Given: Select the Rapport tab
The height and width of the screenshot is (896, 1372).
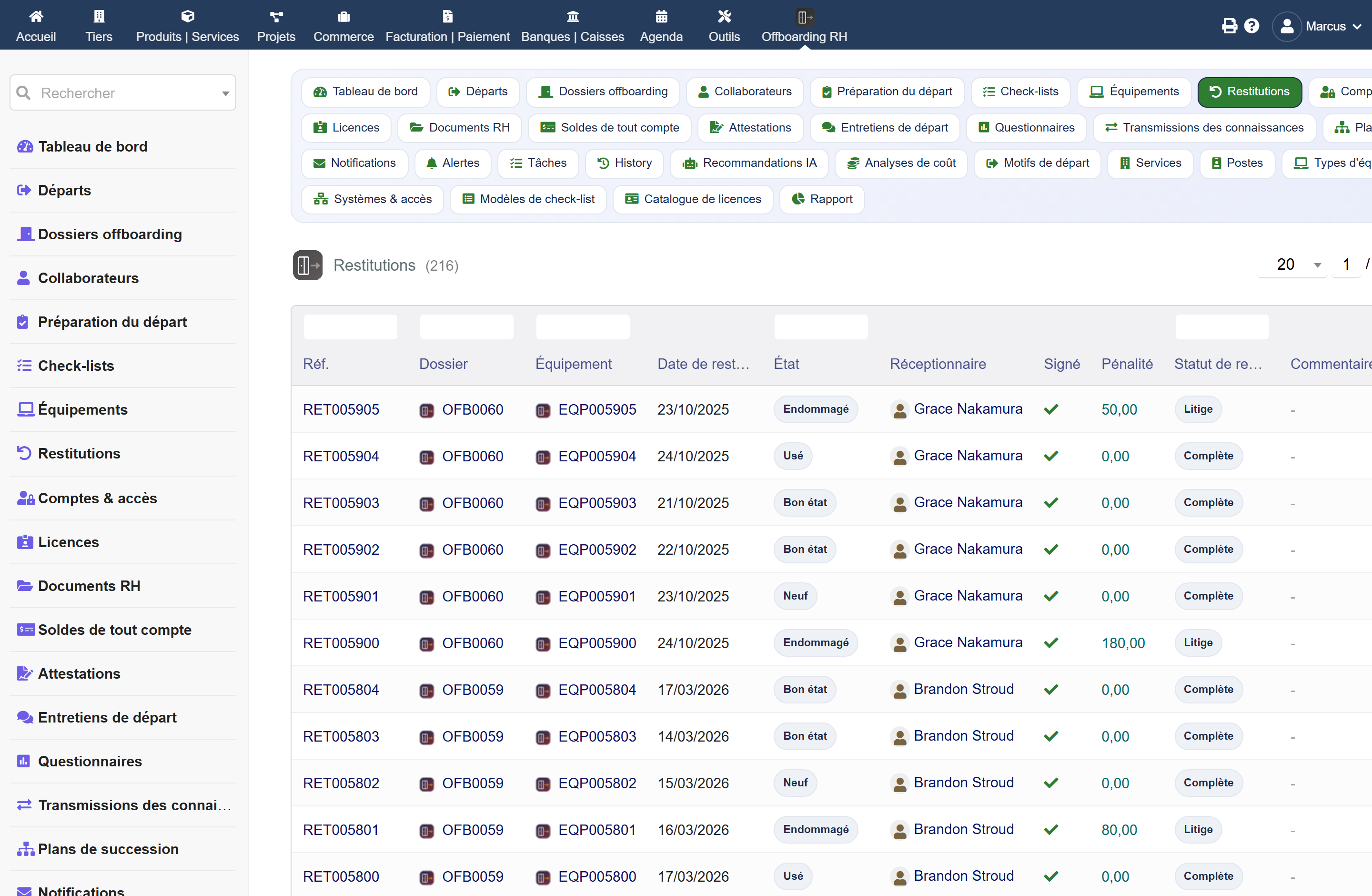Looking at the screenshot, I should (822, 199).
